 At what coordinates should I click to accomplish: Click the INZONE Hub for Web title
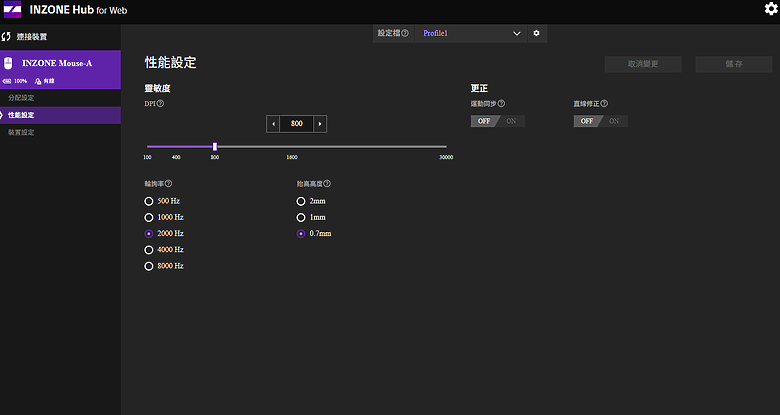click(x=78, y=9)
